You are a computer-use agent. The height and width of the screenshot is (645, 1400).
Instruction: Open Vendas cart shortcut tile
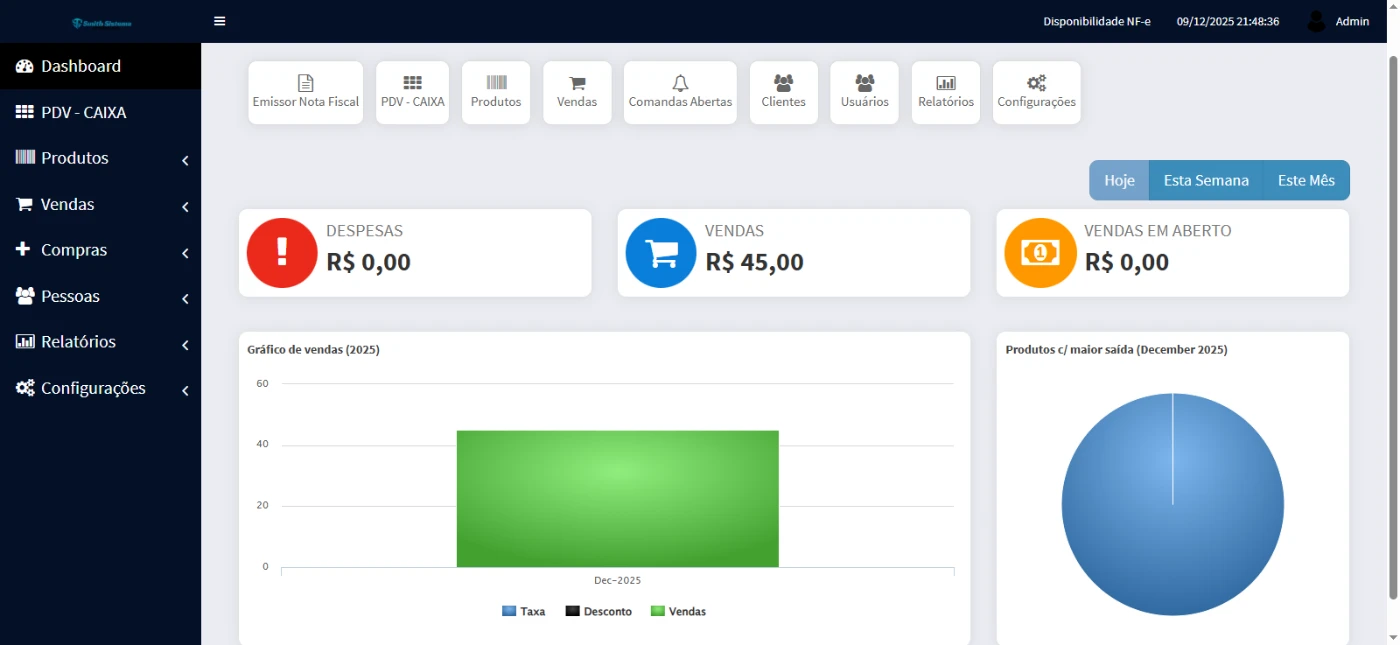[x=577, y=92]
